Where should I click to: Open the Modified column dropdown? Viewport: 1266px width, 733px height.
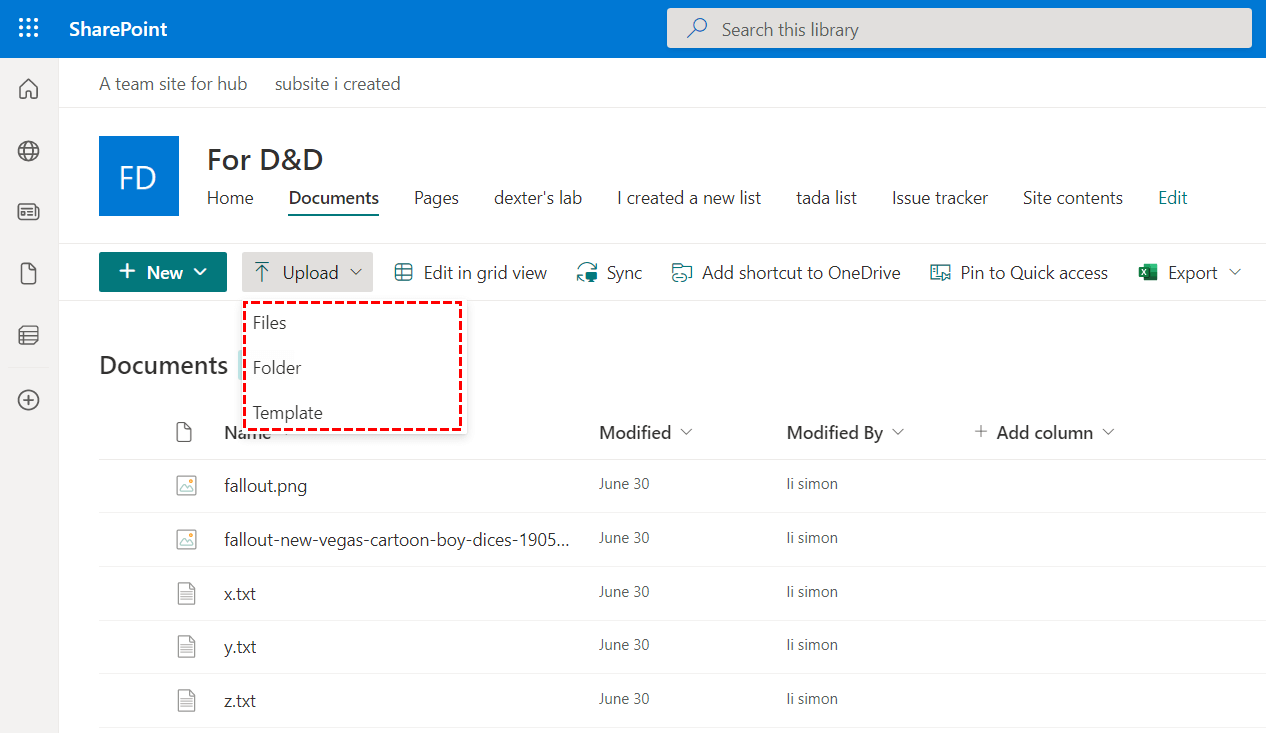coord(645,432)
